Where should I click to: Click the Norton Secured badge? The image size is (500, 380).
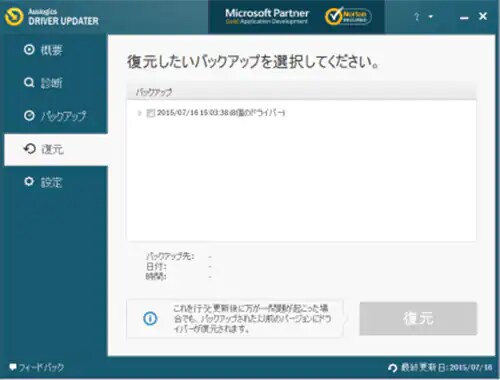coord(348,16)
